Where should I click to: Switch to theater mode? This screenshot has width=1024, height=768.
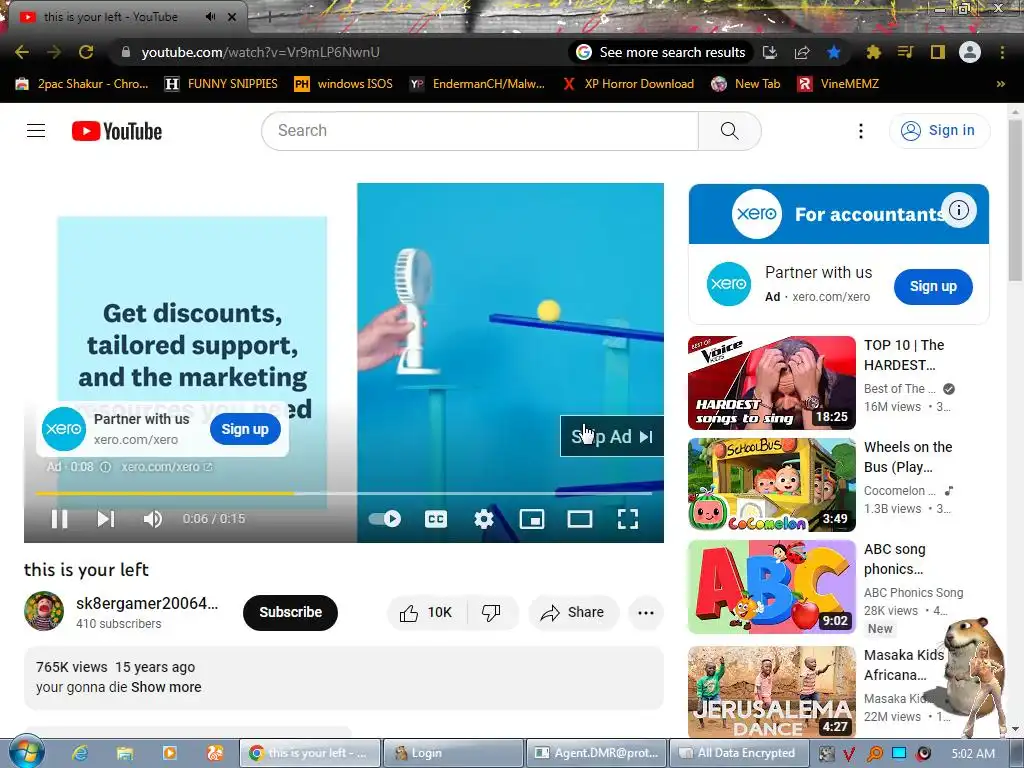tap(580, 519)
